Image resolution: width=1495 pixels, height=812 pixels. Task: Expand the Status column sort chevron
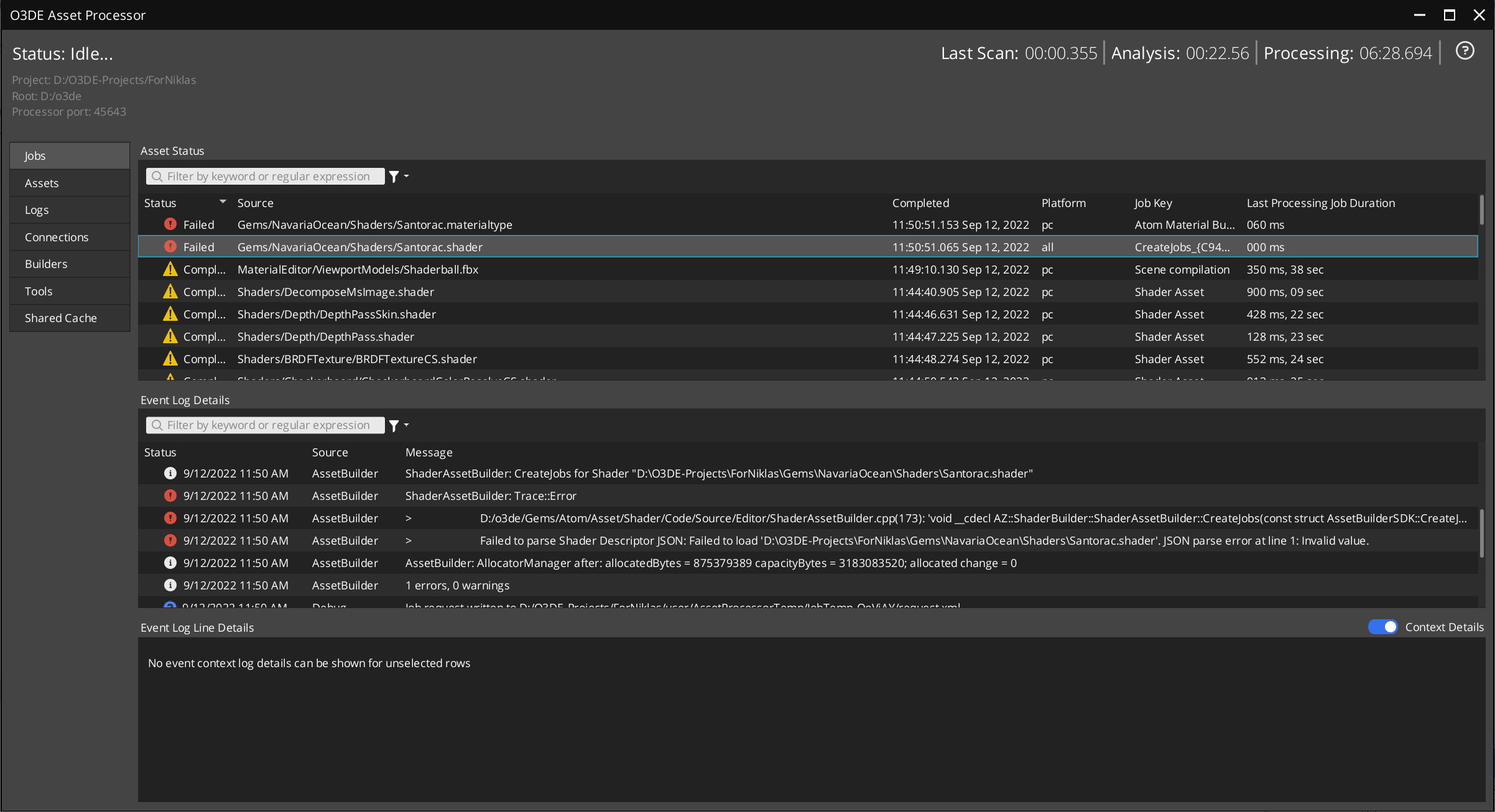point(223,201)
